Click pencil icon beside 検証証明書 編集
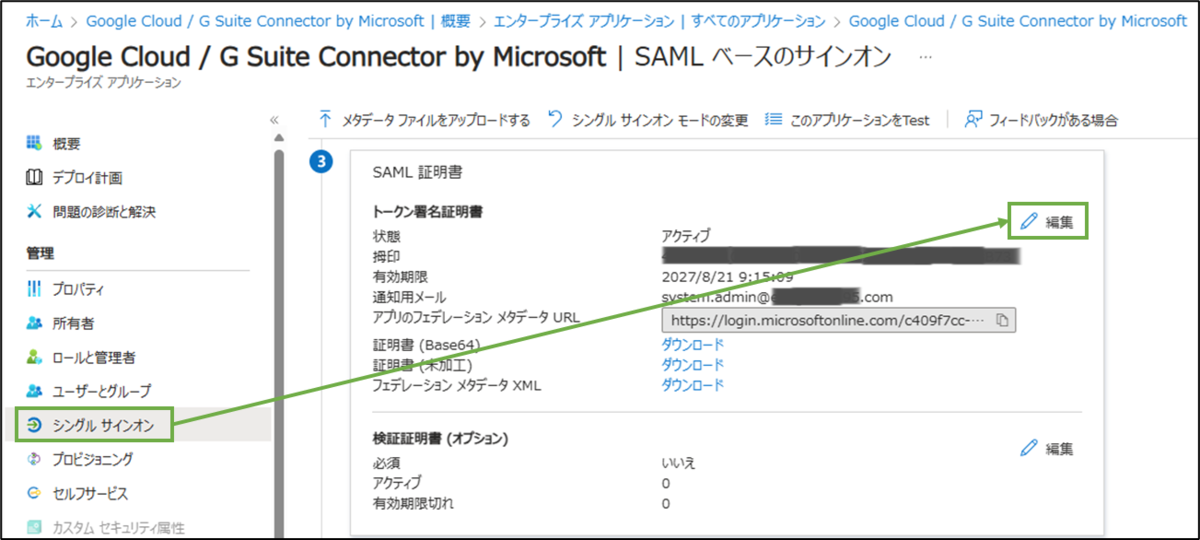The width and height of the screenshot is (1200, 540). 1029,448
